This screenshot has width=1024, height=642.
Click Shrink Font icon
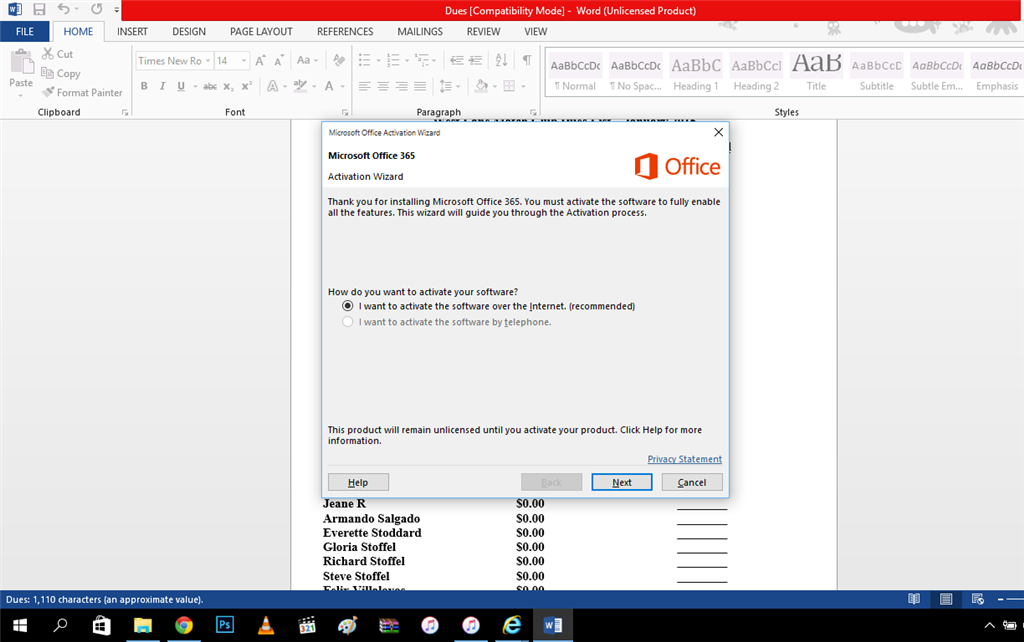tap(279, 61)
